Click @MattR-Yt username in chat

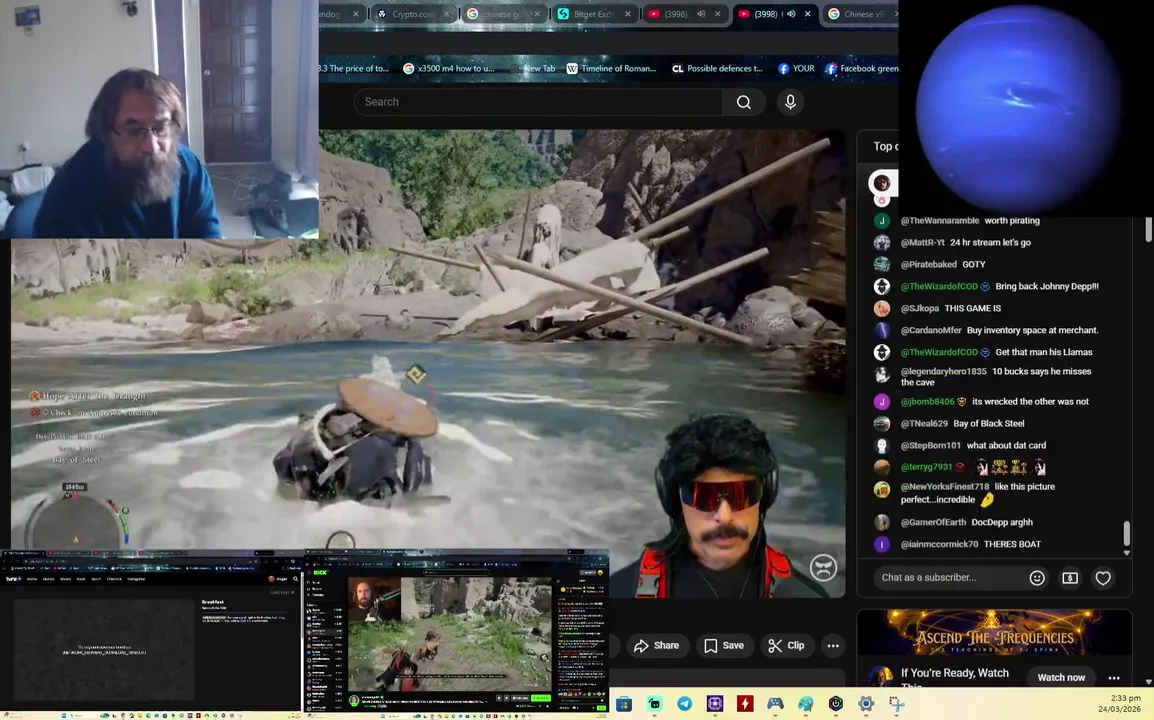pyautogui.click(x=922, y=242)
